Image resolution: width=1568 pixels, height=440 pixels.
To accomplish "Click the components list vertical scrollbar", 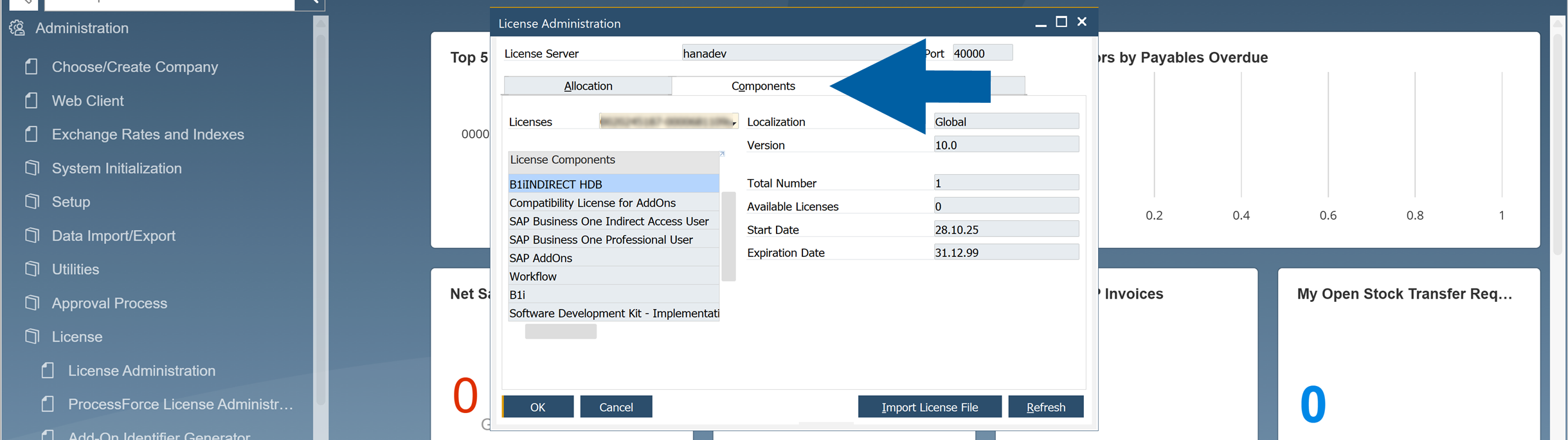I will [x=728, y=236].
